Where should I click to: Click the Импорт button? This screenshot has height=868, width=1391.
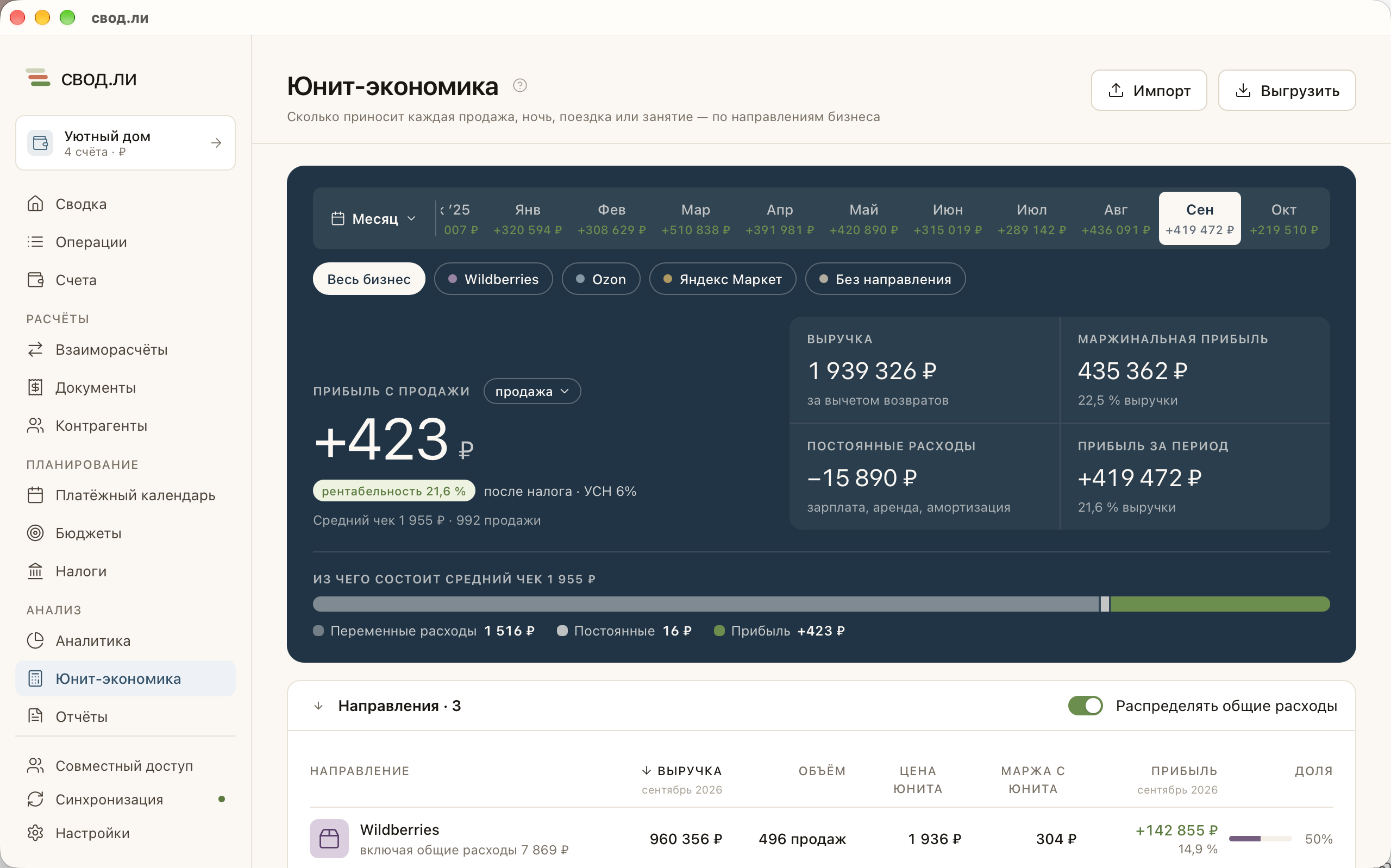pos(1149,90)
